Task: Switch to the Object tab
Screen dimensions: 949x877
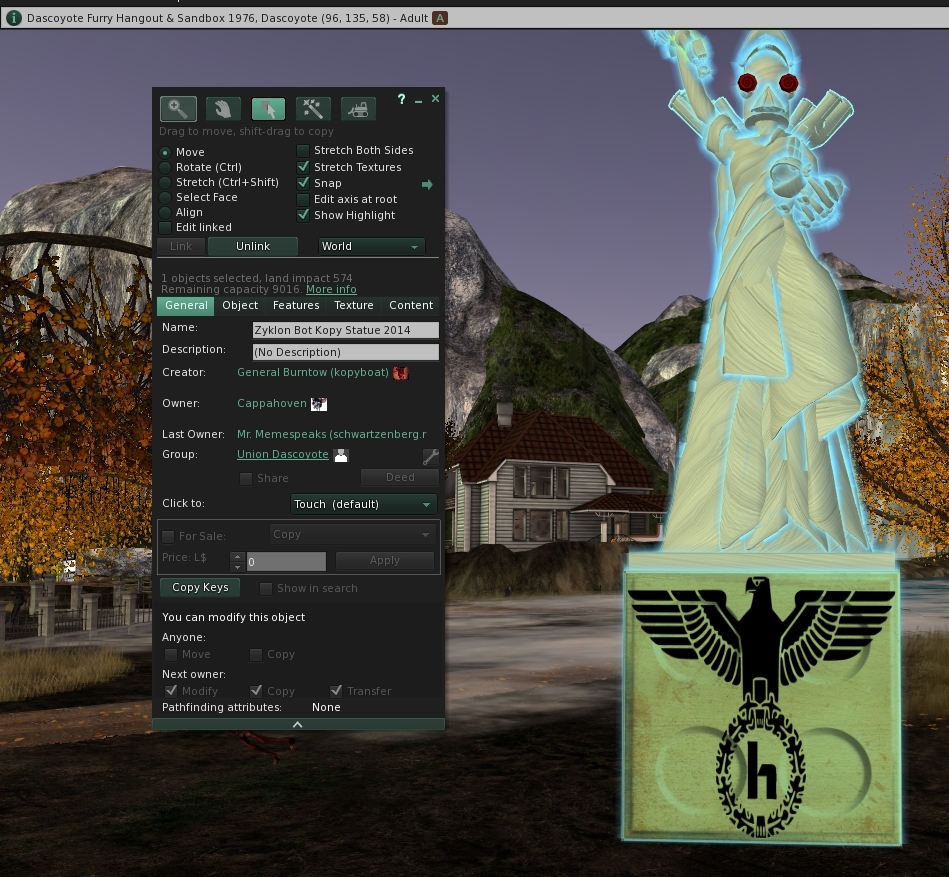Action: point(240,306)
